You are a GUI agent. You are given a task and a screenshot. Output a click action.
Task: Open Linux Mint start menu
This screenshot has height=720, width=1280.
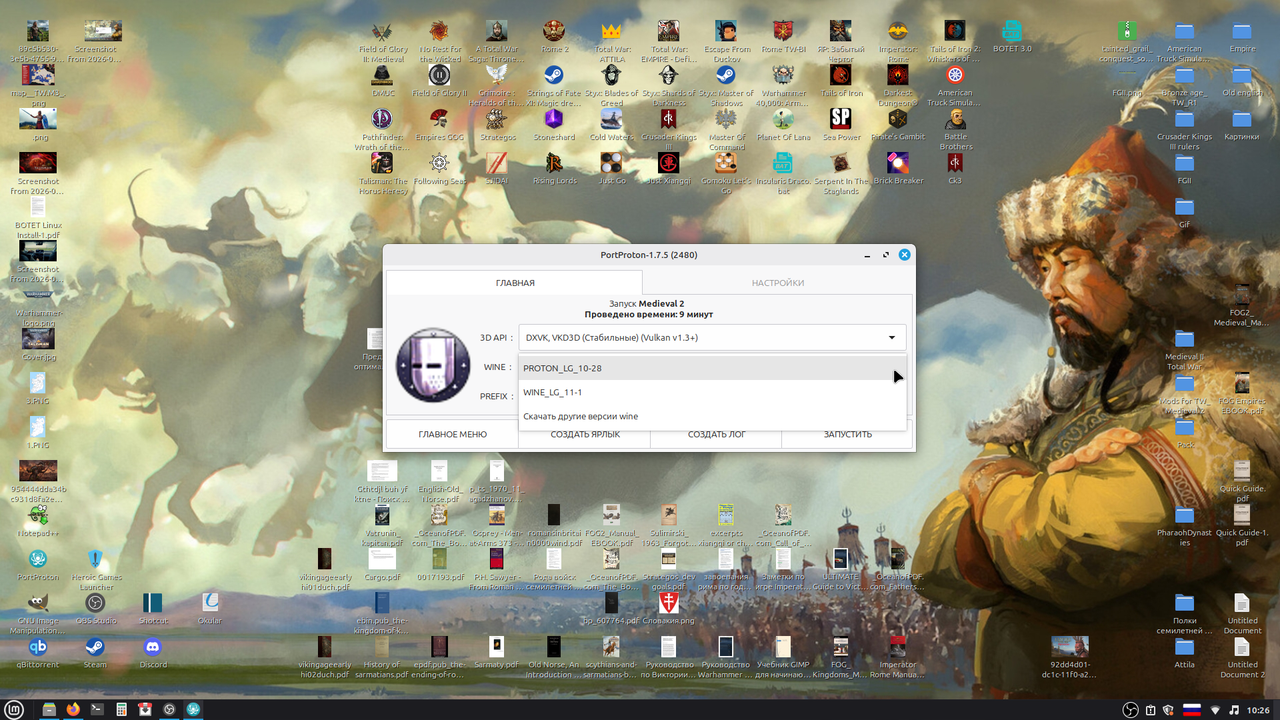click(14, 709)
